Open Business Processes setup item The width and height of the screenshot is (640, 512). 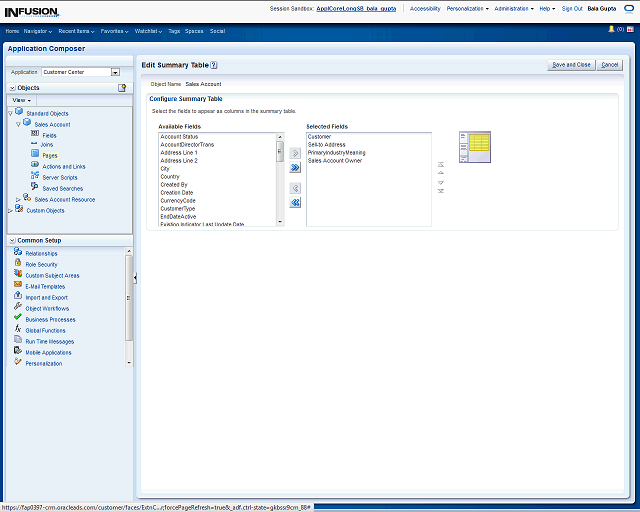point(50,319)
